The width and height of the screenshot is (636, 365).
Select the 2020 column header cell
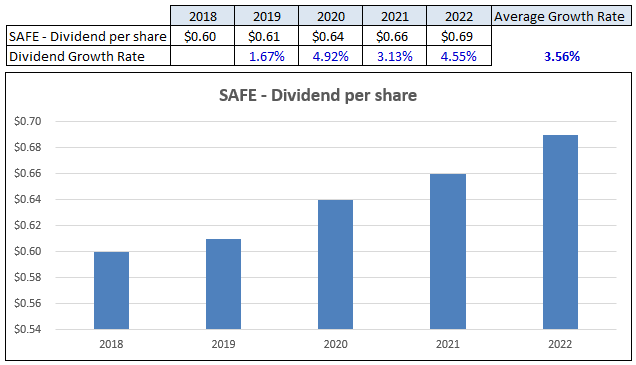coord(331,16)
